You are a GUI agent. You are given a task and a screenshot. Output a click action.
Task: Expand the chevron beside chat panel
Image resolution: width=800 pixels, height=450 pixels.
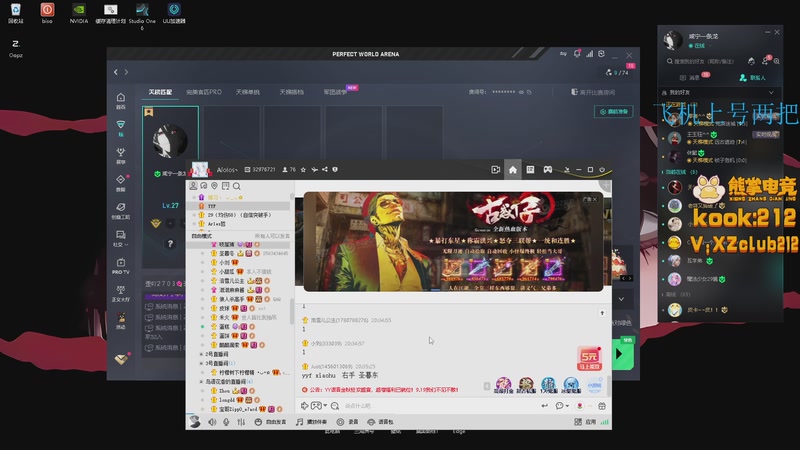point(621,299)
